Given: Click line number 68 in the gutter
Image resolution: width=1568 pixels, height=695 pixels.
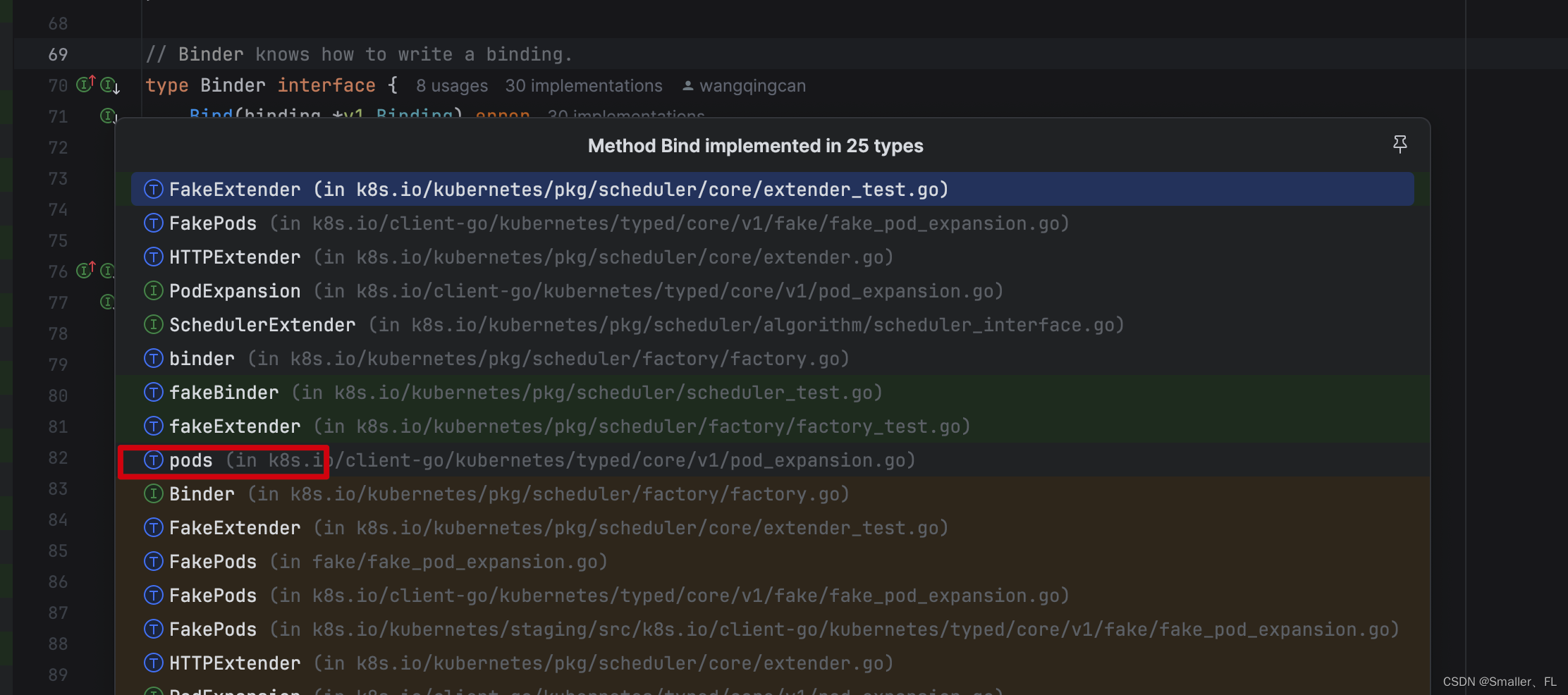Looking at the screenshot, I should [58, 23].
